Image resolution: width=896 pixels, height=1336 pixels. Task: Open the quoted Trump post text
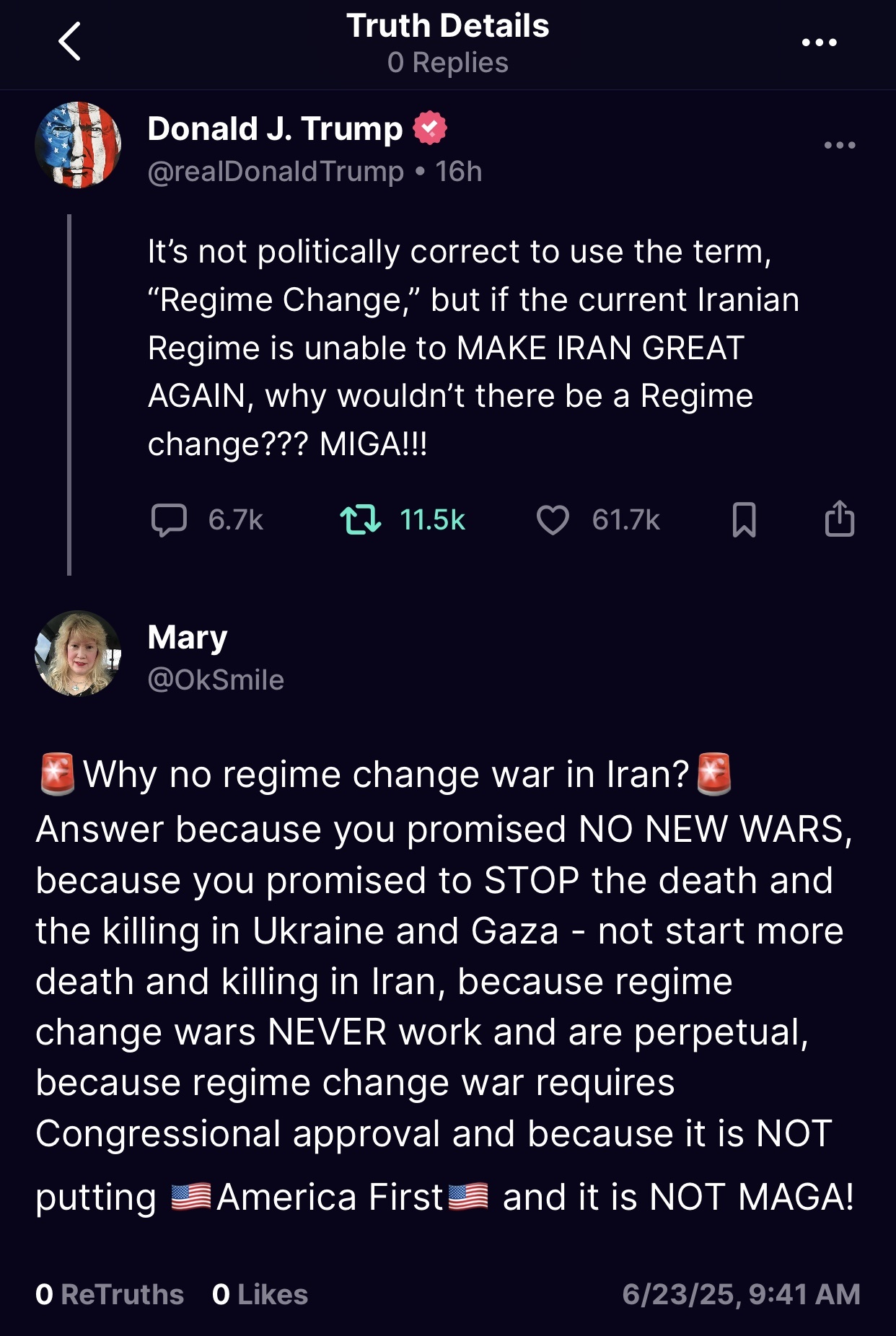473,348
